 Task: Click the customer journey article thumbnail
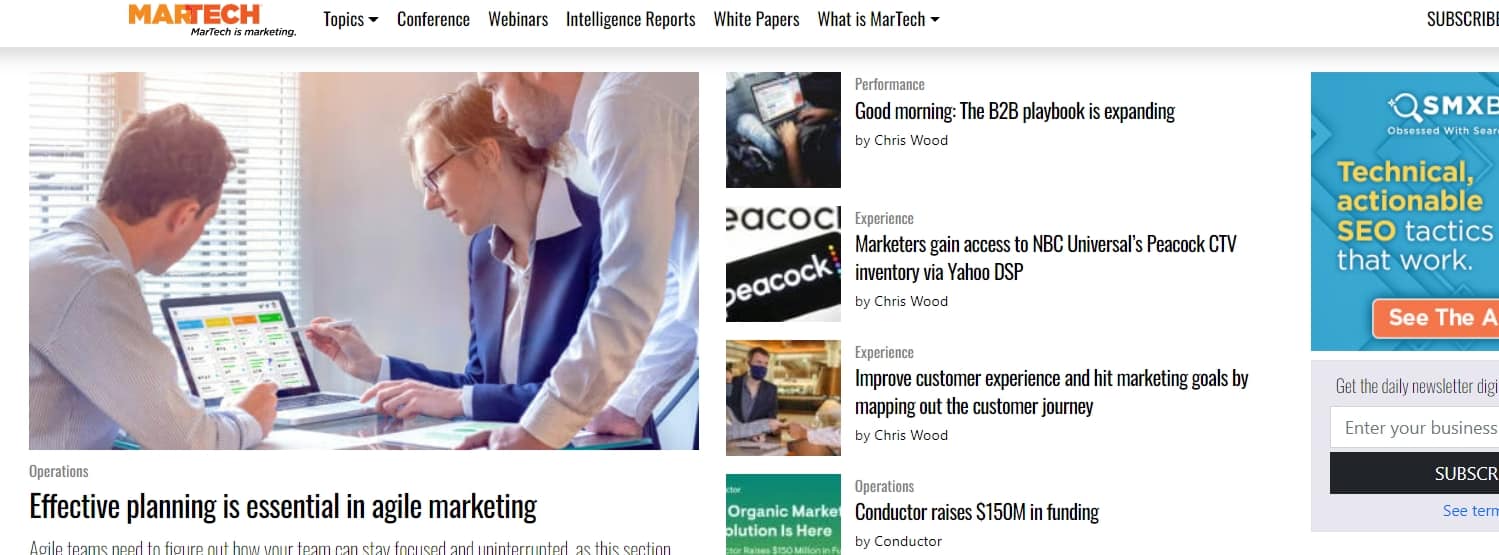pos(783,398)
